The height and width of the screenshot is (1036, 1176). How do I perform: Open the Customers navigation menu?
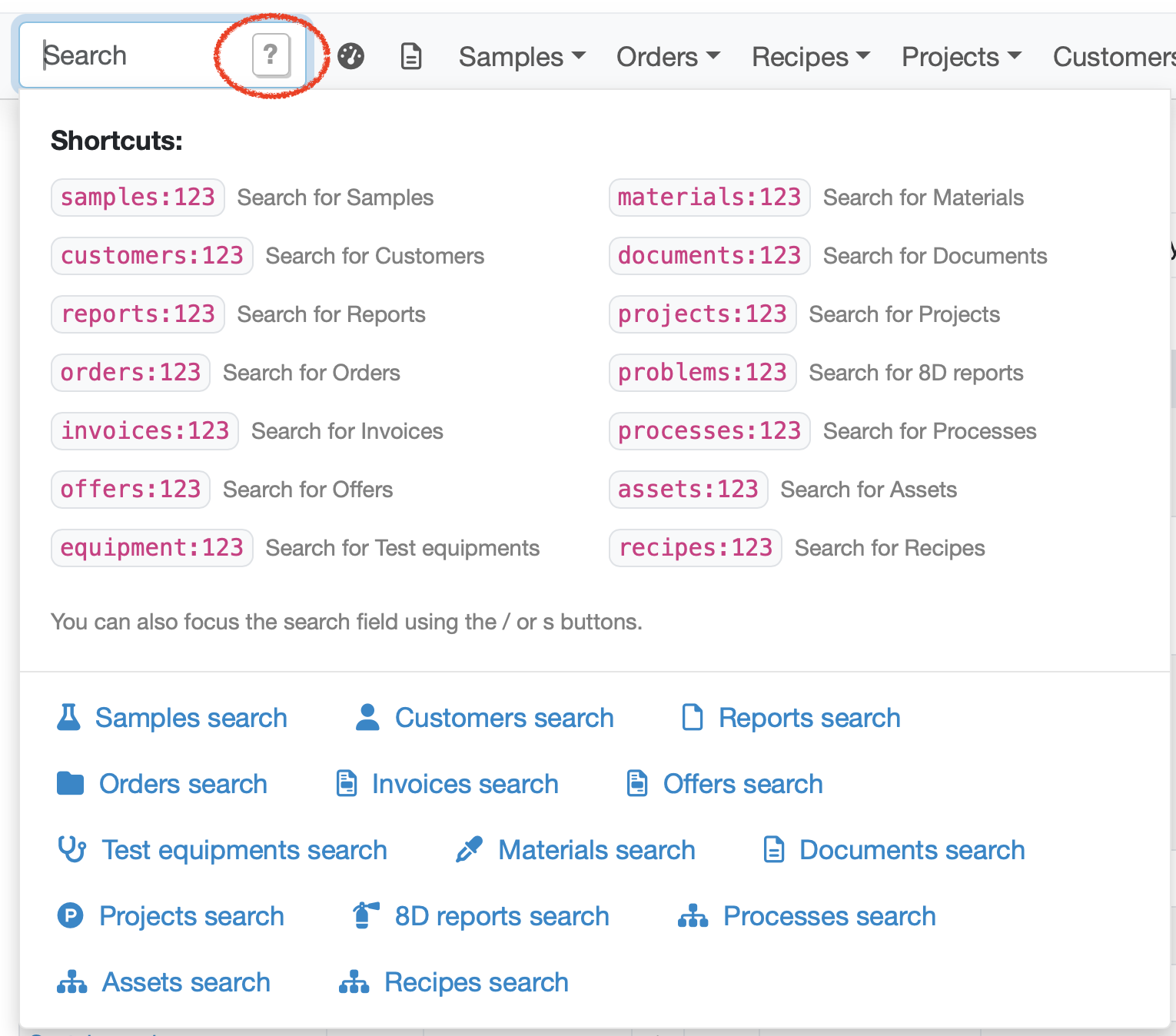[1113, 57]
